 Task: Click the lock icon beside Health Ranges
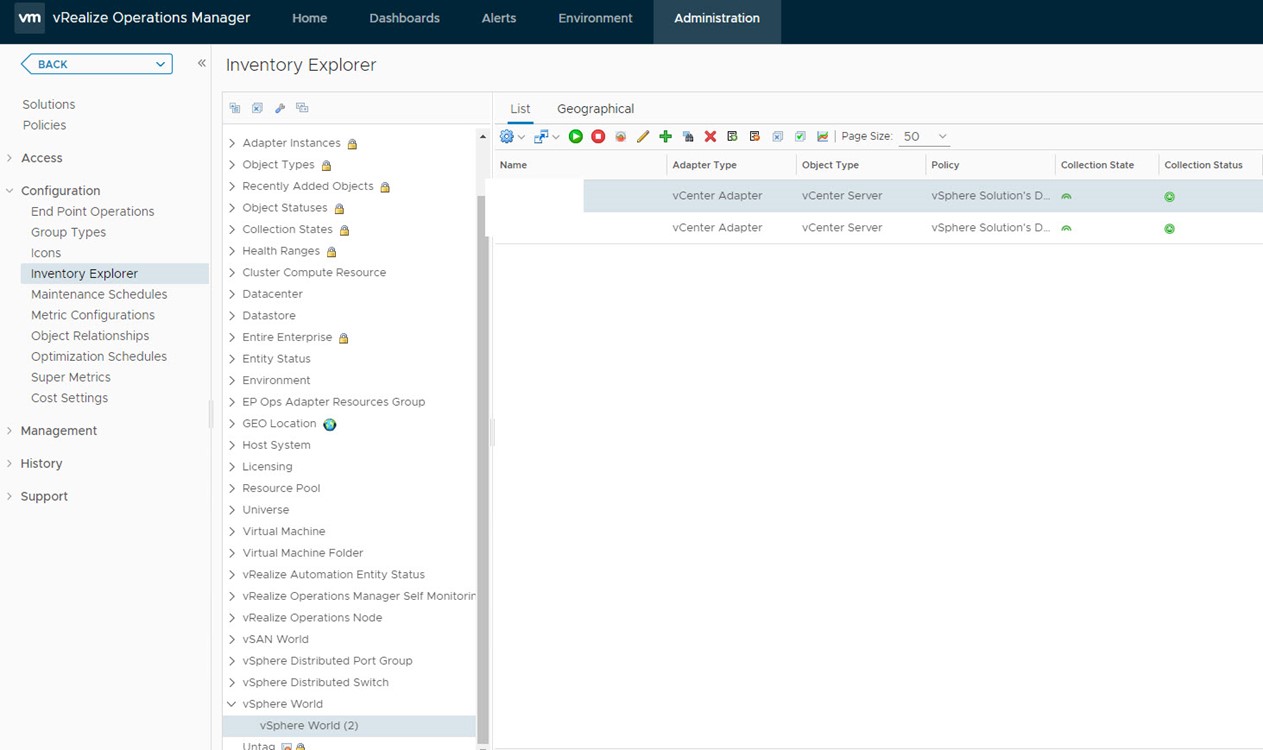point(332,252)
